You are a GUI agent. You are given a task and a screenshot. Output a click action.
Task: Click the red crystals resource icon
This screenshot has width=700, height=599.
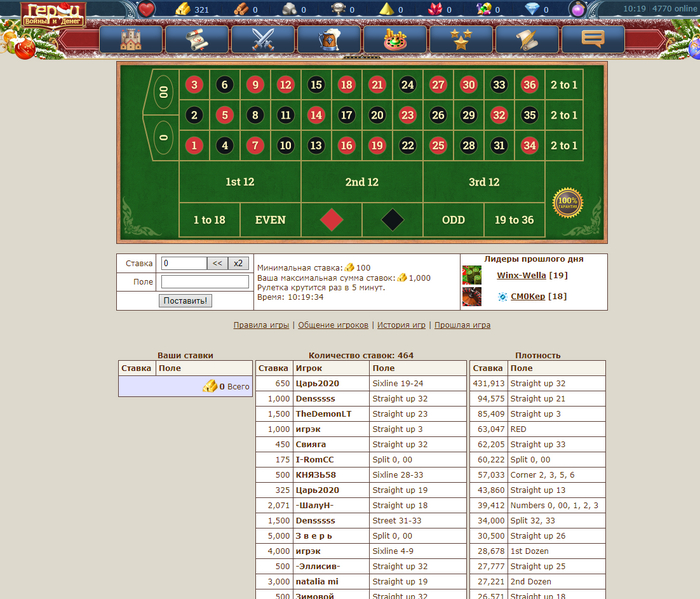[435, 9]
